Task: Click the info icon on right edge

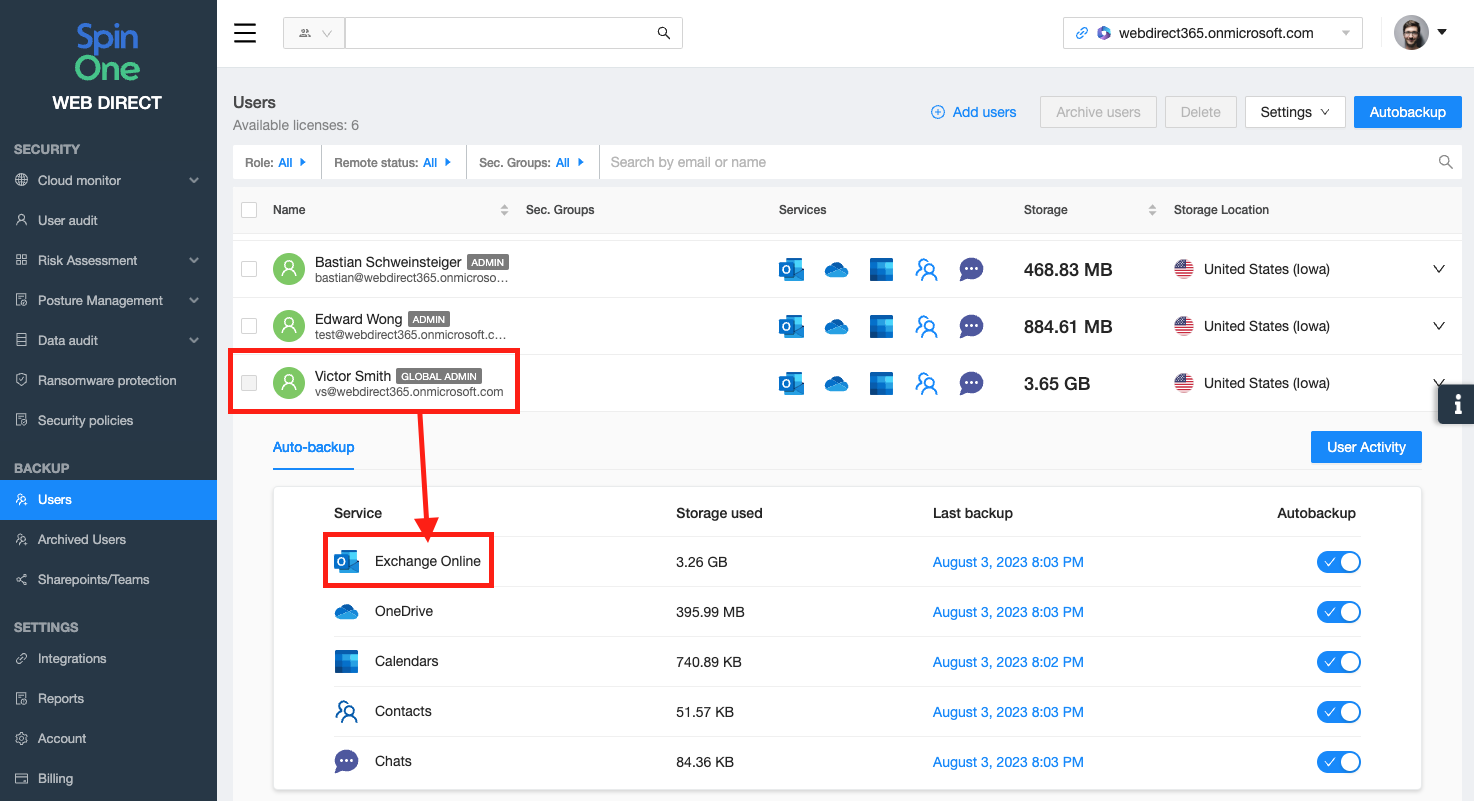Action: point(1457,404)
